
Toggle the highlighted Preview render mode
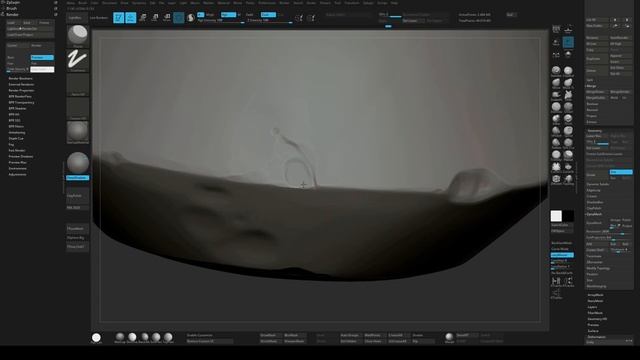[x=42, y=58]
